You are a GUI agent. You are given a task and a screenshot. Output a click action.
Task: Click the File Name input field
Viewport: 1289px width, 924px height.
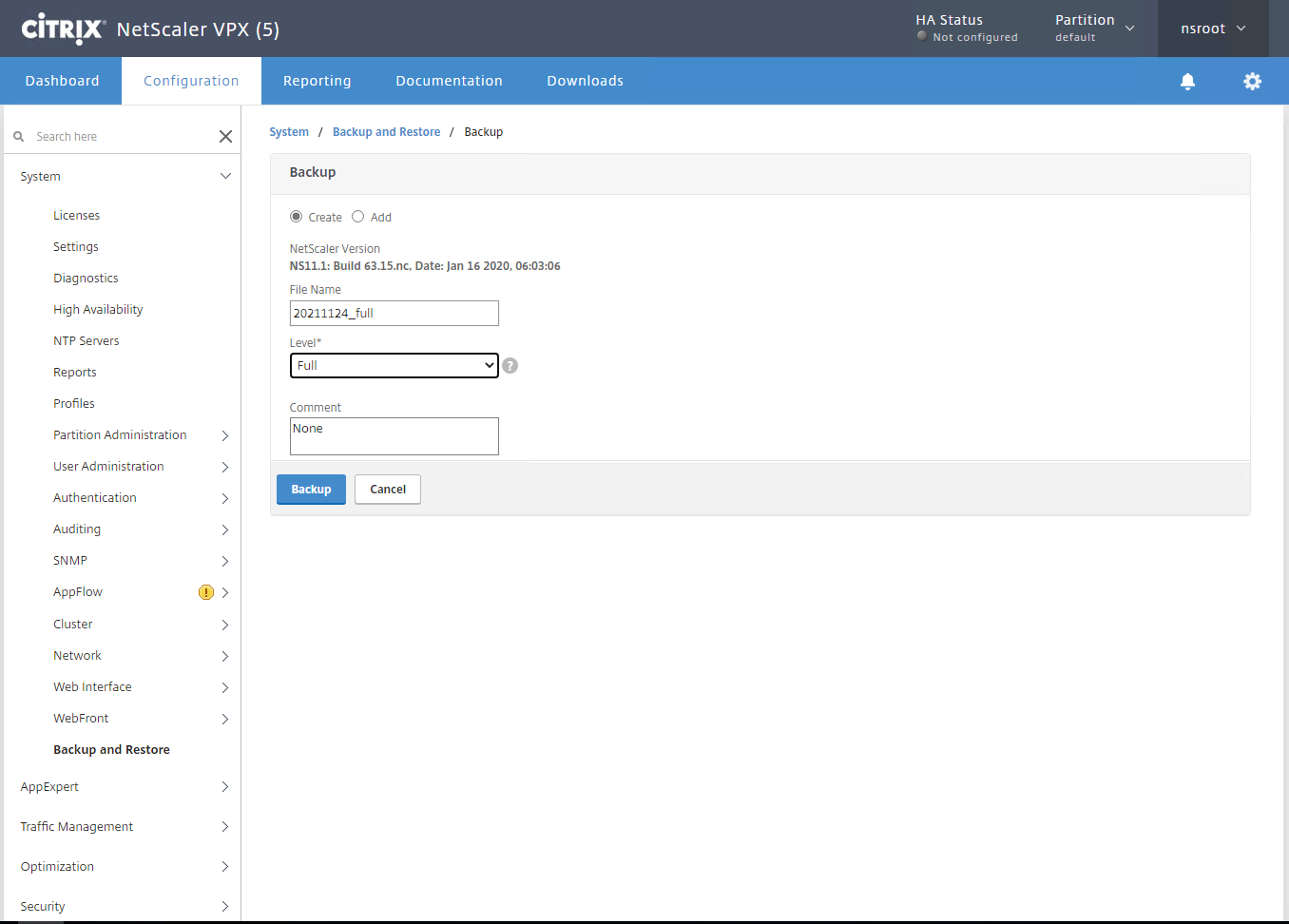pyautogui.click(x=394, y=314)
